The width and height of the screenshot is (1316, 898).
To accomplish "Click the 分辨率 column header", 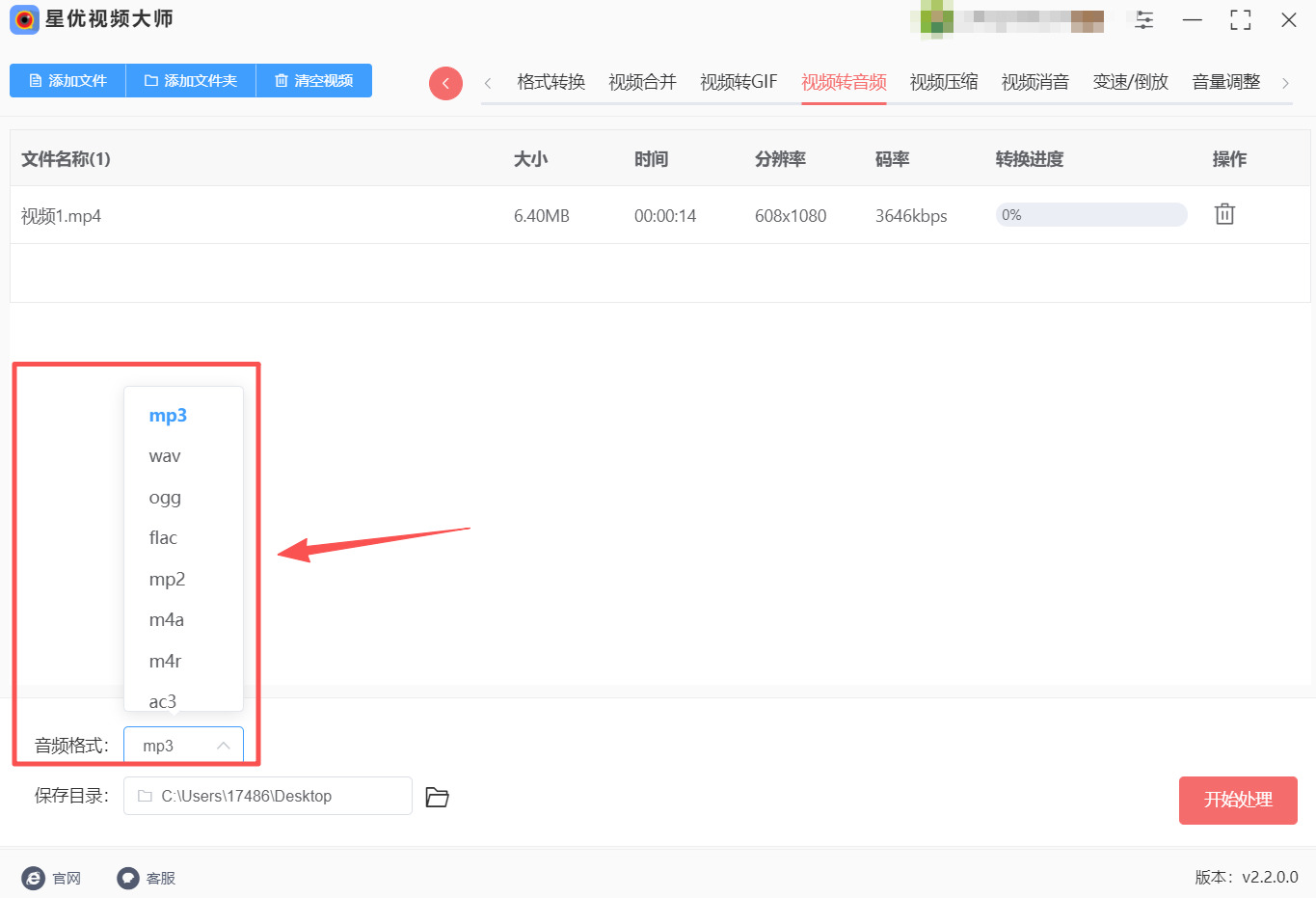I will click(781, 159).
